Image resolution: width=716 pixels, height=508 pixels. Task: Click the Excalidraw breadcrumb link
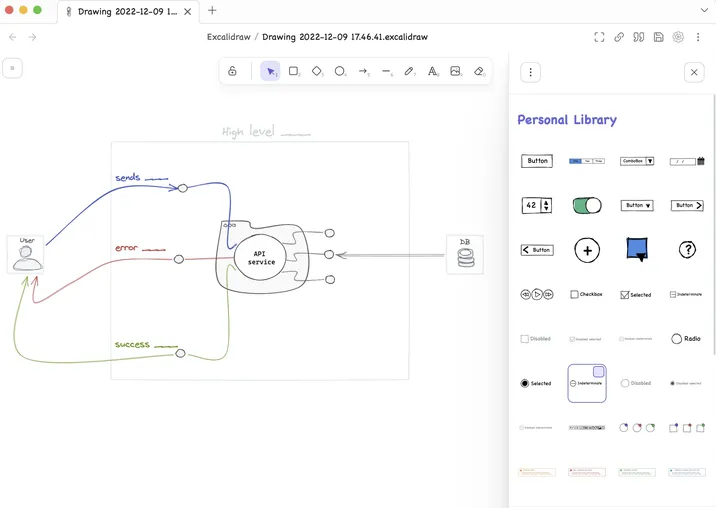(228, 37)
